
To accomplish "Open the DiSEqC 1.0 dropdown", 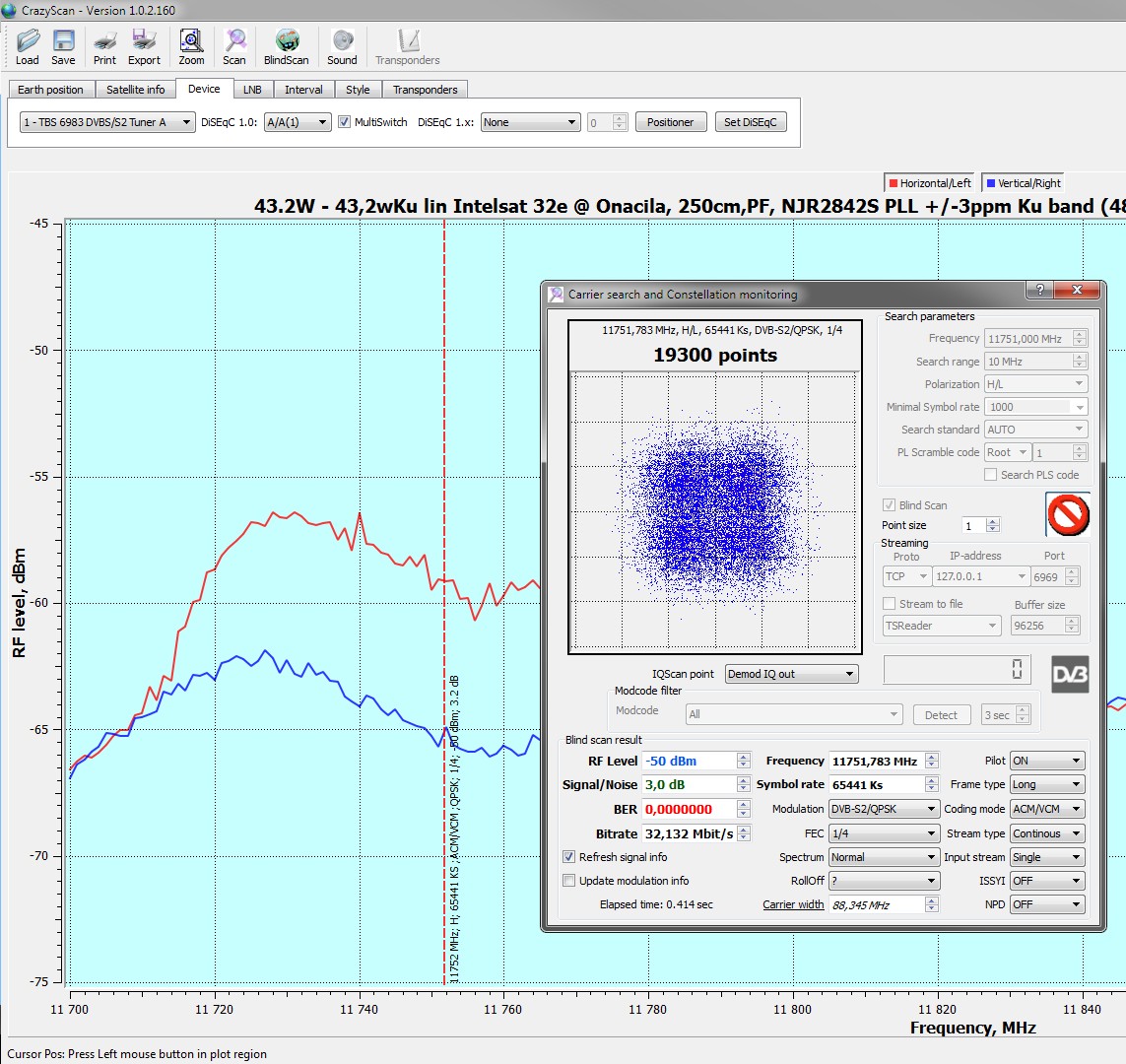I will coord(298,122).
